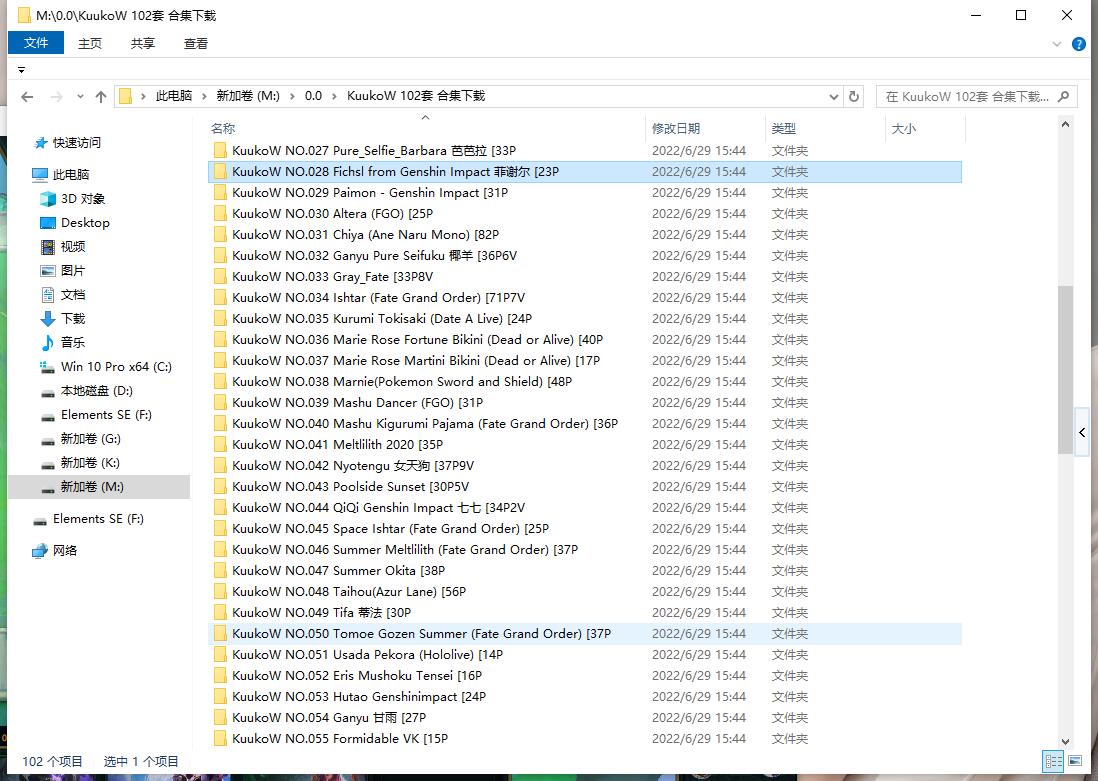Open address bar history dropdown
This screenshot has width=1098, height=781.
pyautogui.click(x=833, y=97)
